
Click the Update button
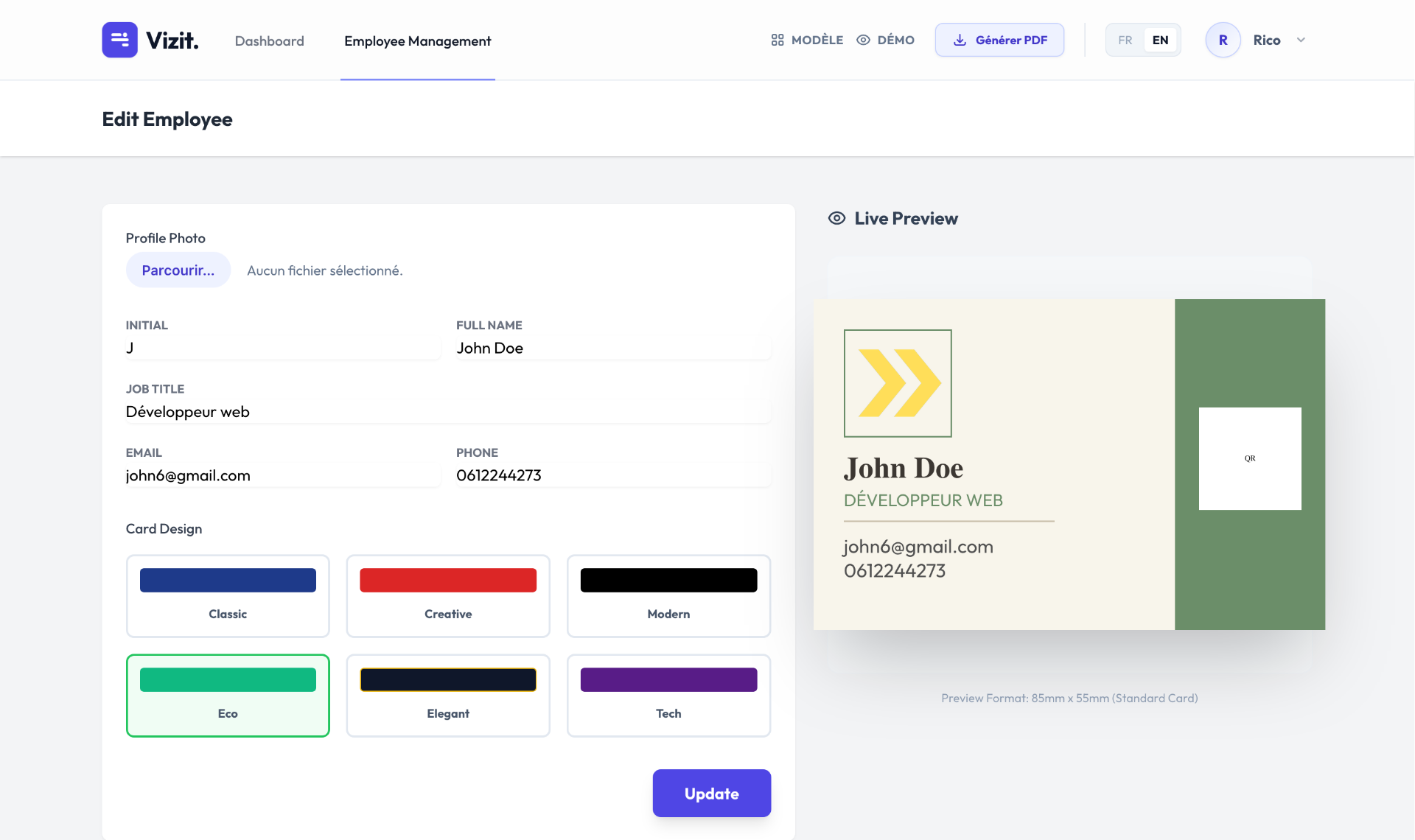pyautogui.click(x=711, y=794)
